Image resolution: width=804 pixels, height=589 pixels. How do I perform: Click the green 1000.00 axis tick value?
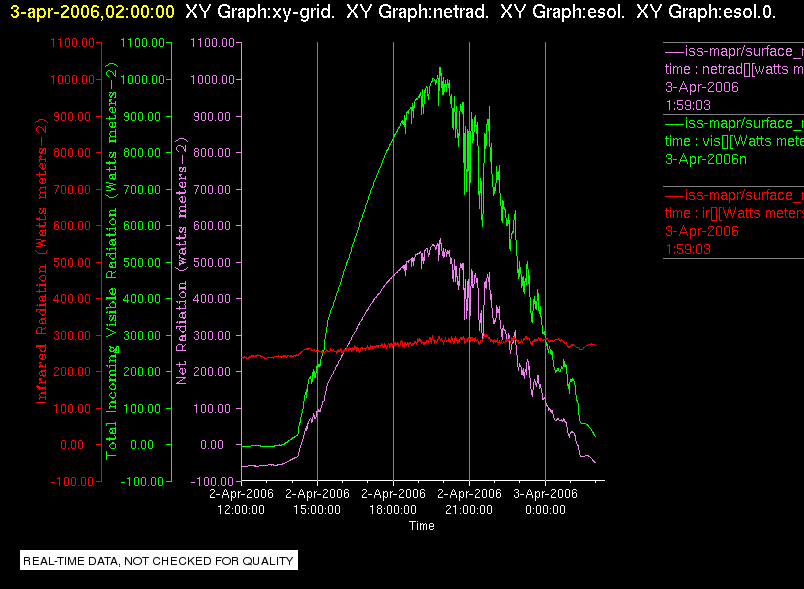[142, 79]
